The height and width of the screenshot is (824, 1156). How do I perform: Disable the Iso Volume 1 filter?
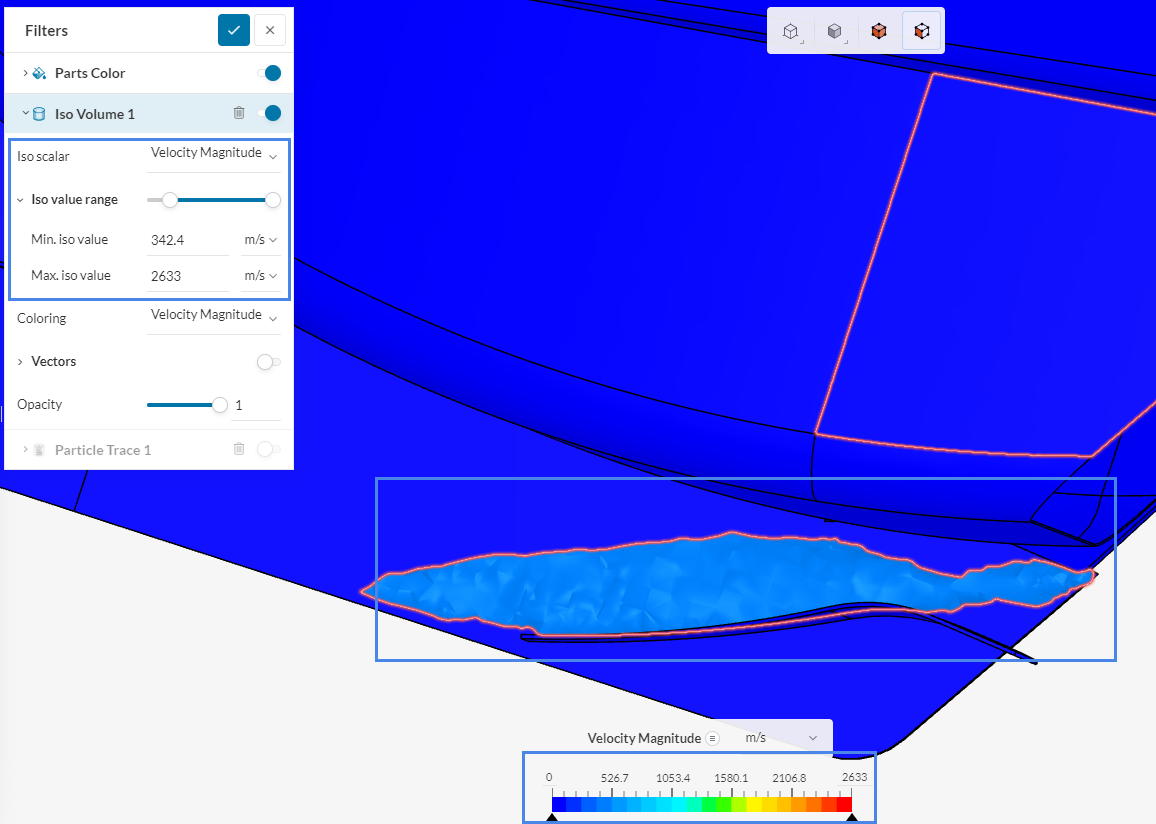click(x=270, y=113)
